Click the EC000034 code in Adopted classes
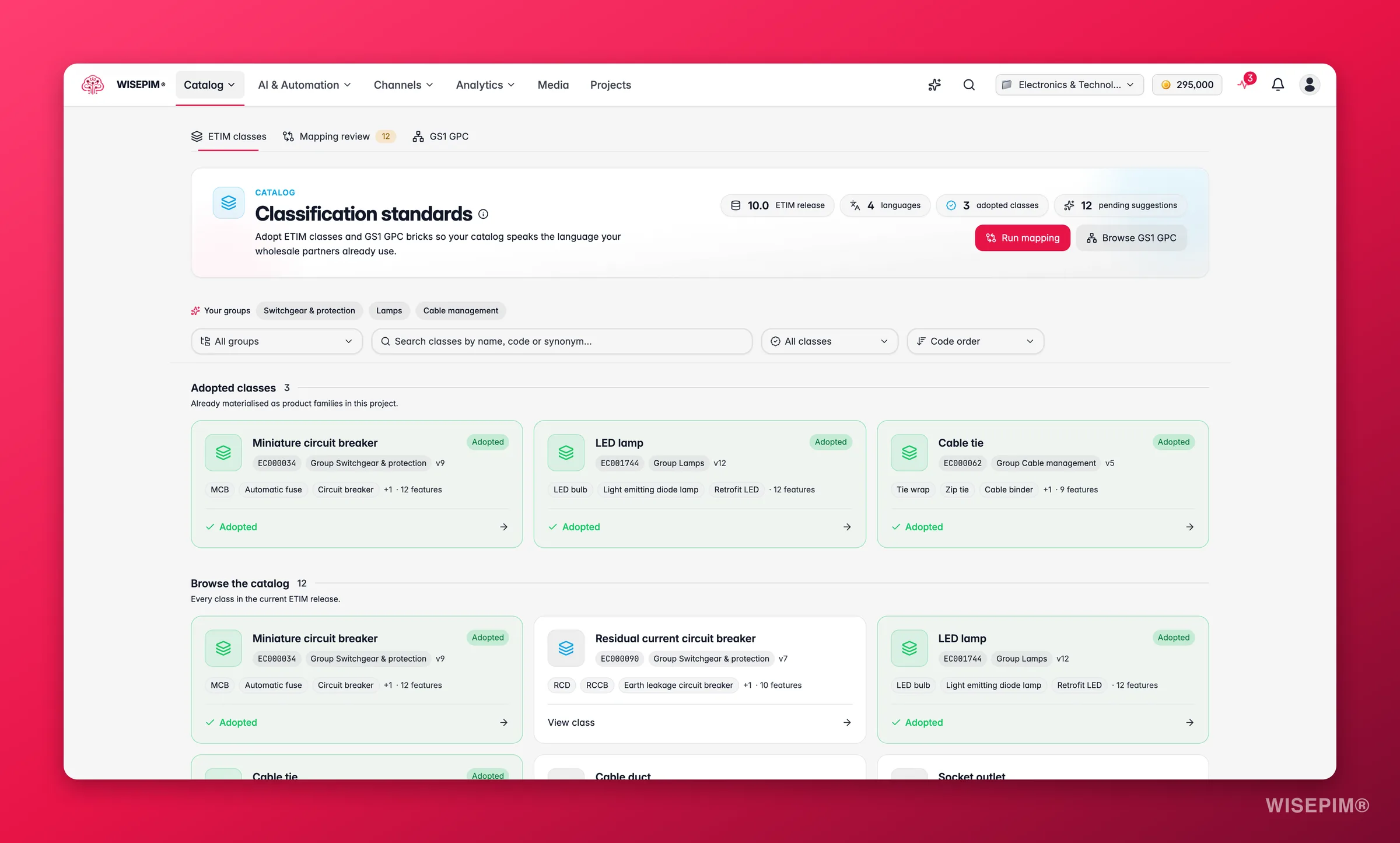The height and width of the screenshot is (843, 1400). [x=277, y=463]
